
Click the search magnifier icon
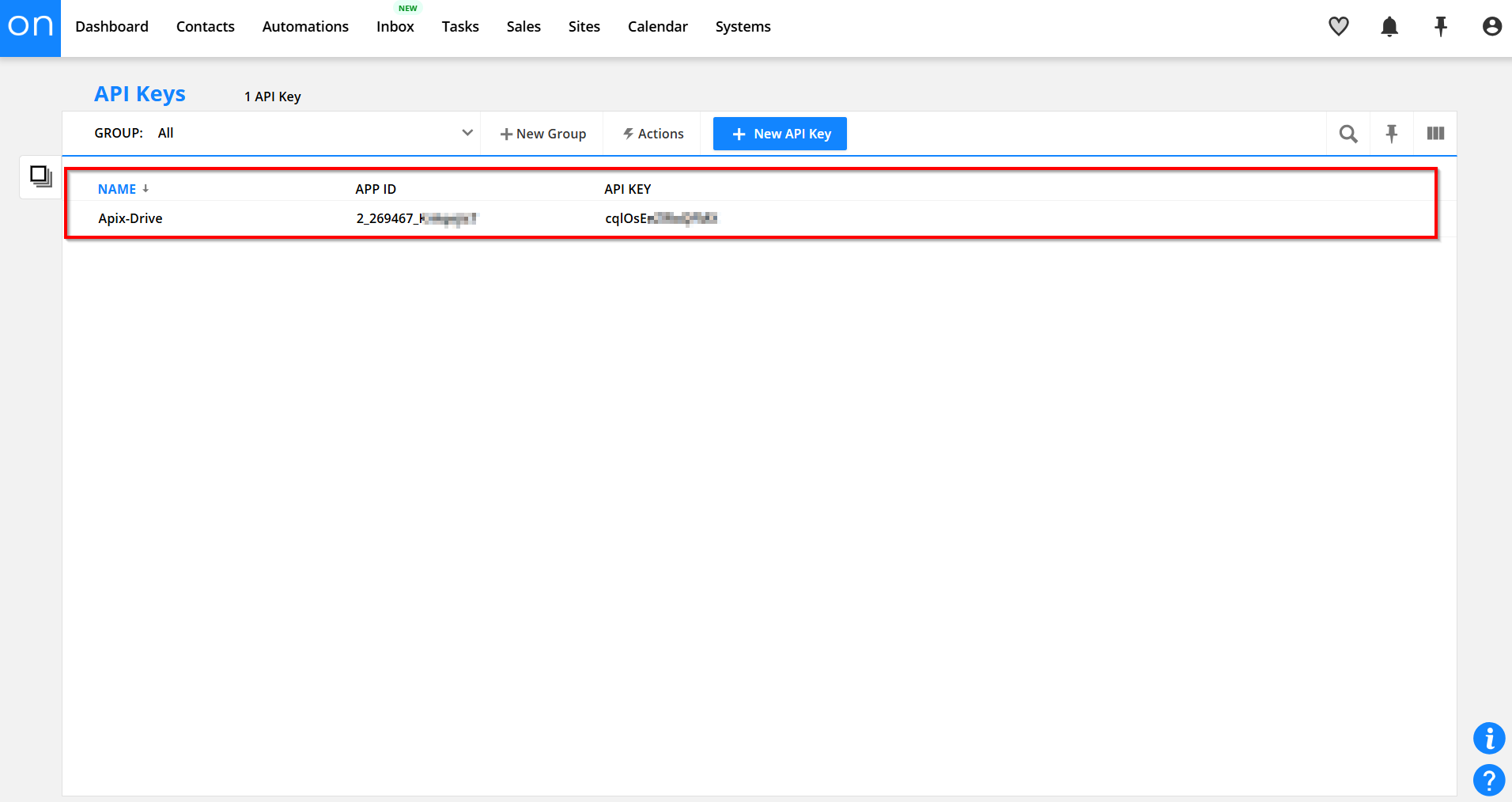[x=1348, y=134]
